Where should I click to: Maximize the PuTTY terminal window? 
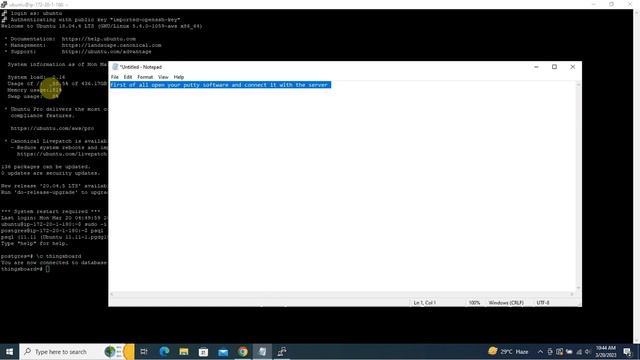coord(611,4)
